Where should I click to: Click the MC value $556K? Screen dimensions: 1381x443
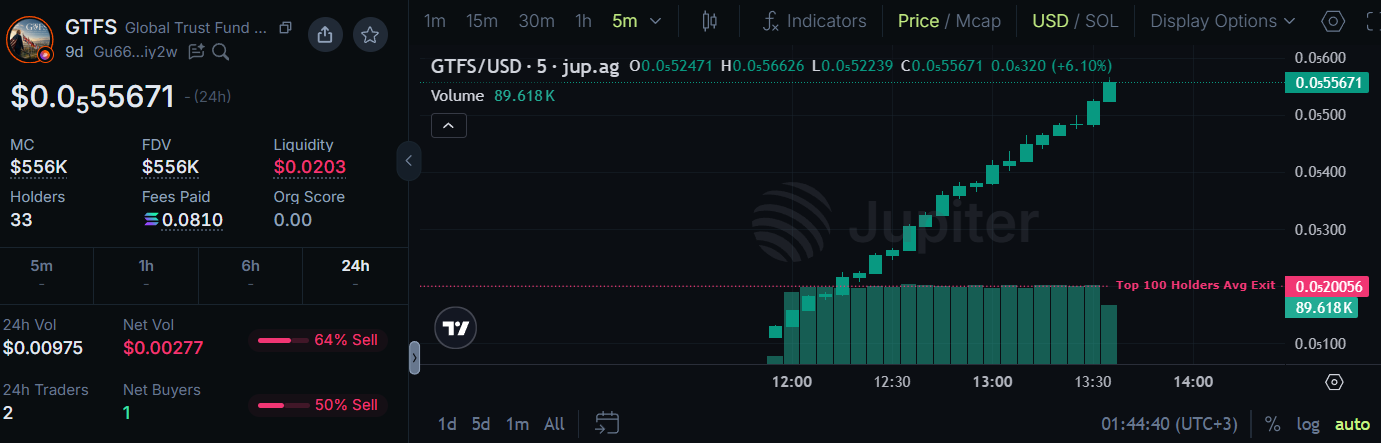39,167
